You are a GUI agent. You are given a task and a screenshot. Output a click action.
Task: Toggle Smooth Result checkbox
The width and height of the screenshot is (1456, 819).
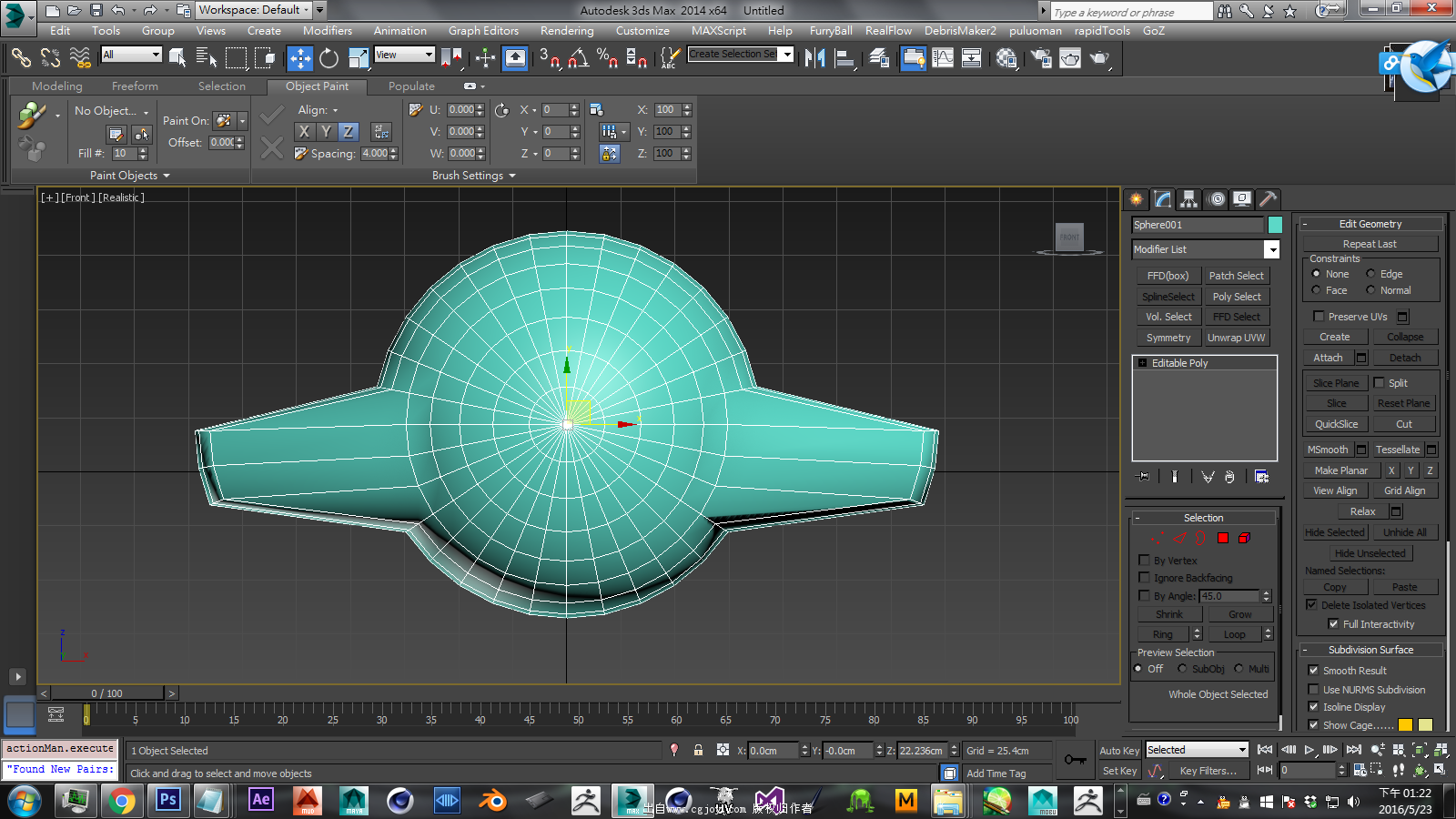pyautogui.click(x=1313, y=671)
